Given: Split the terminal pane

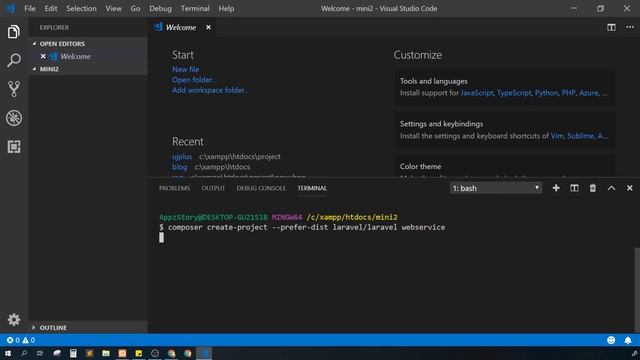Looking at the screenshot, I should click(574, 188).
